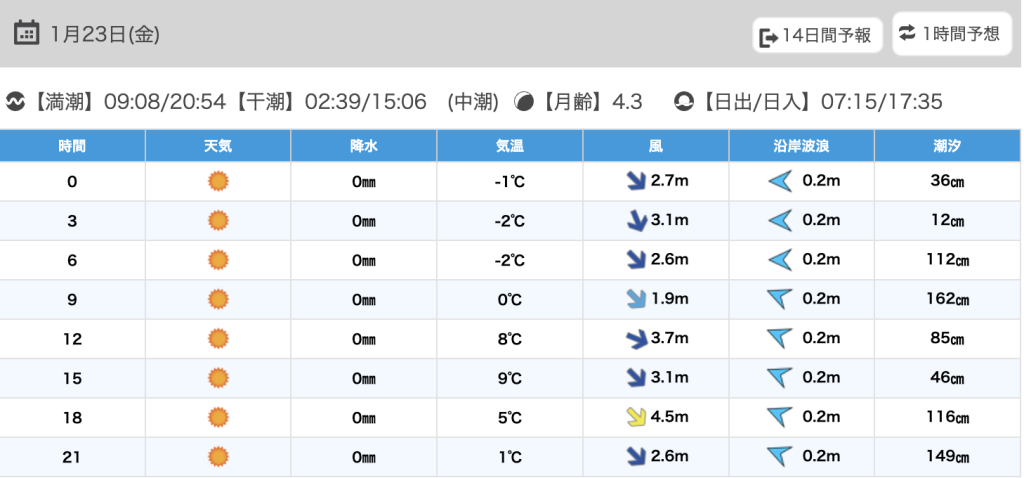Click the wave direction arrow at hour 3
This screenshot has height=478, width=1024.
779,221
